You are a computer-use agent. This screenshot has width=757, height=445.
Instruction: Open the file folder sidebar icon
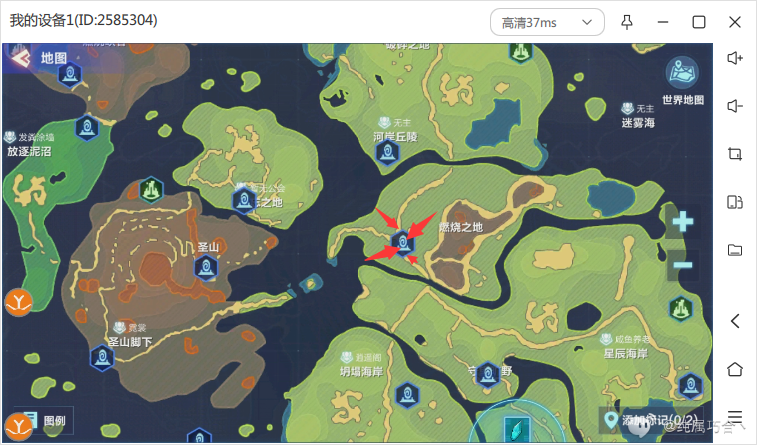[x=735, y=250]
